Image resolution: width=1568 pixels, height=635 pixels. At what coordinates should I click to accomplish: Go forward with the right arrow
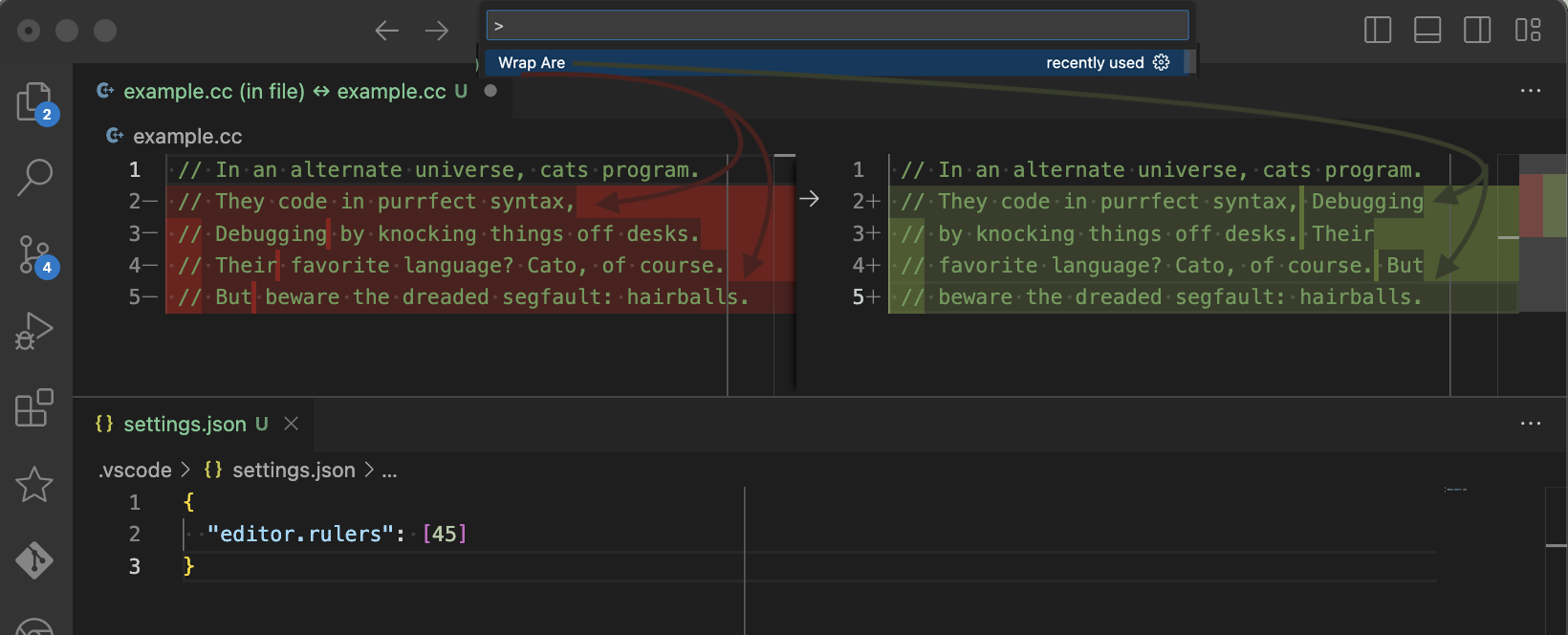(437, 31)
